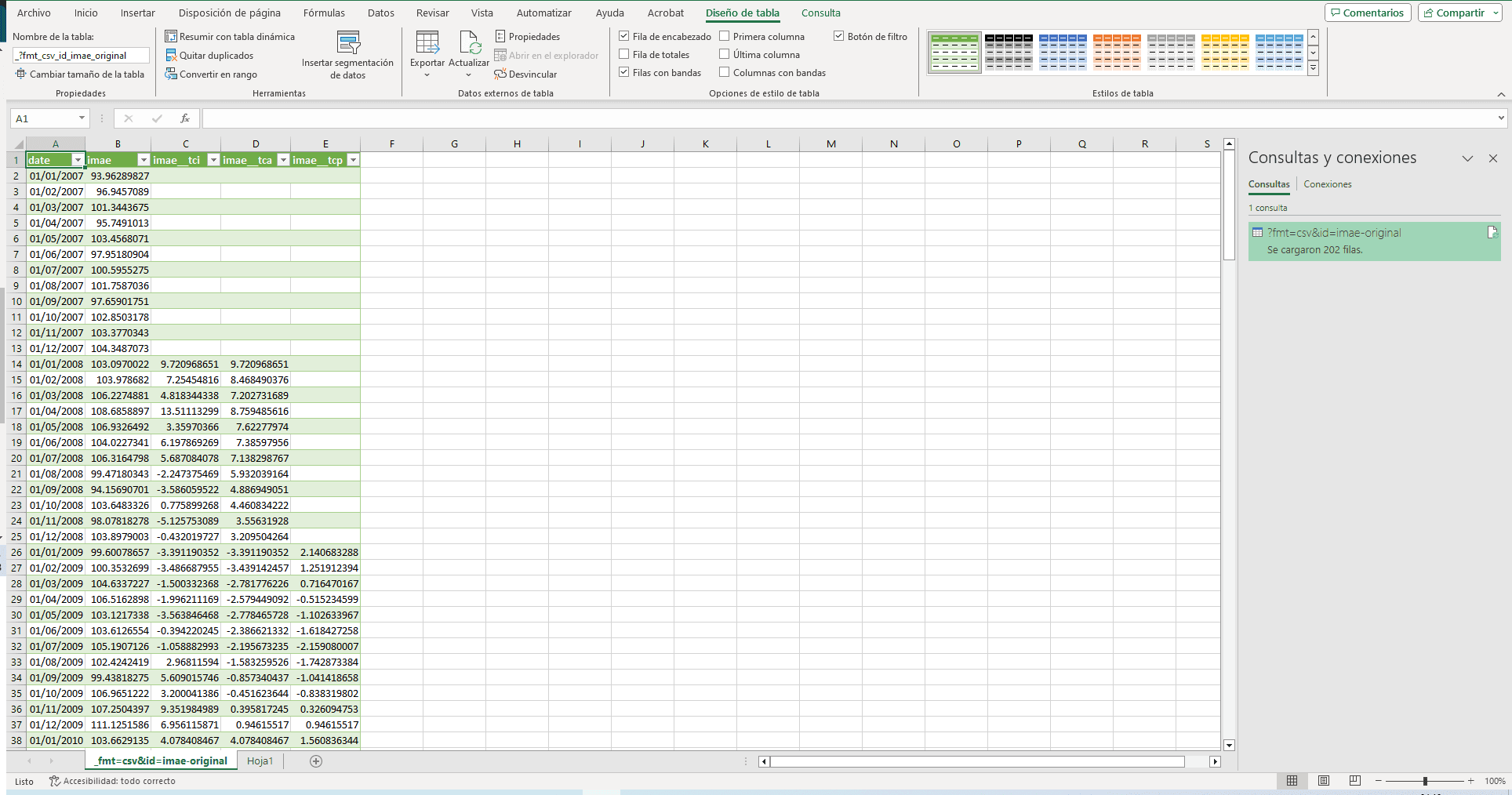Click Quitar duplicados icon
The width and height of the screenshot is (1512, 795).
coord(171,55)
